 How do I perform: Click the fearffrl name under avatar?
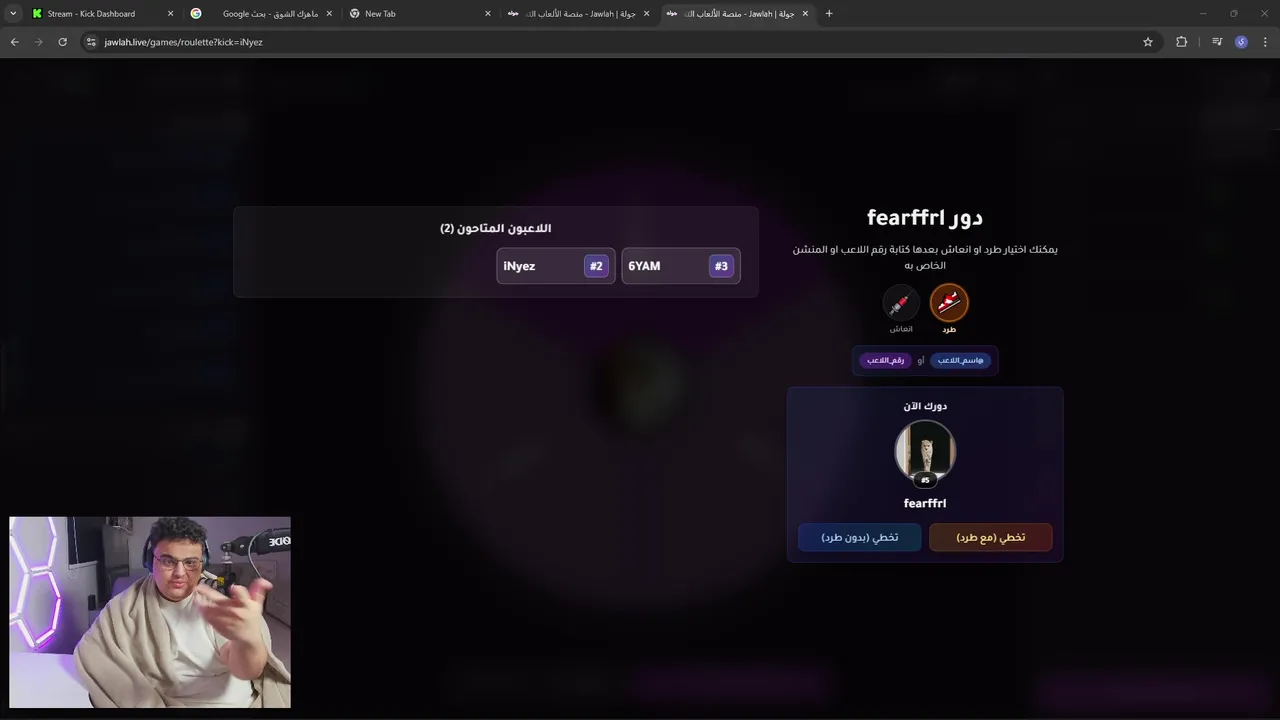tap(925, 503)
